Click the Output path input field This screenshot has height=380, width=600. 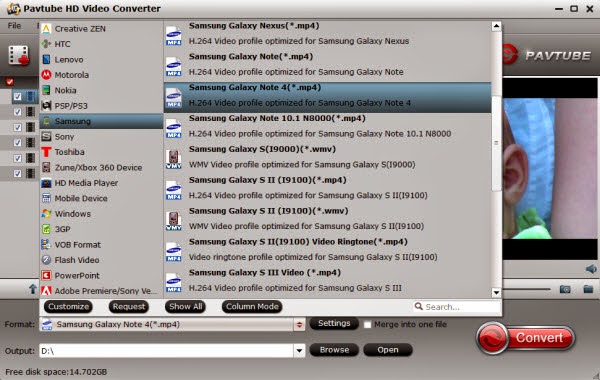166,351
